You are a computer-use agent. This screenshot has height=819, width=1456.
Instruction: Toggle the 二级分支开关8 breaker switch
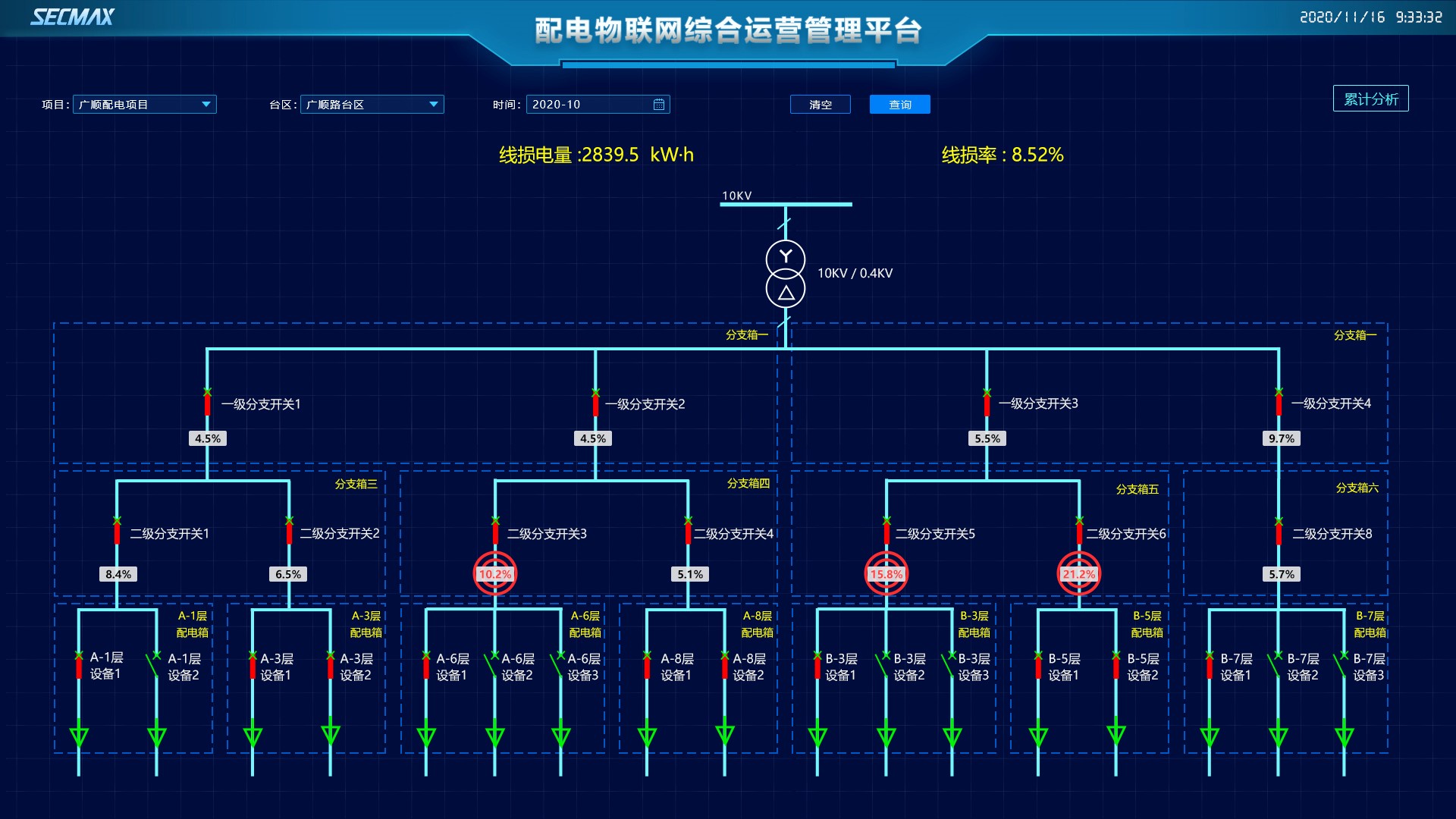(x=1279, y=532)
